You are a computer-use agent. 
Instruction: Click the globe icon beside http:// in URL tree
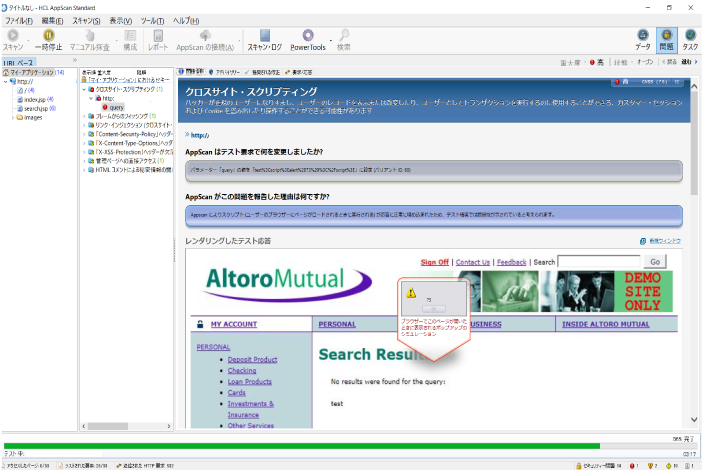(x=13, y=82)
